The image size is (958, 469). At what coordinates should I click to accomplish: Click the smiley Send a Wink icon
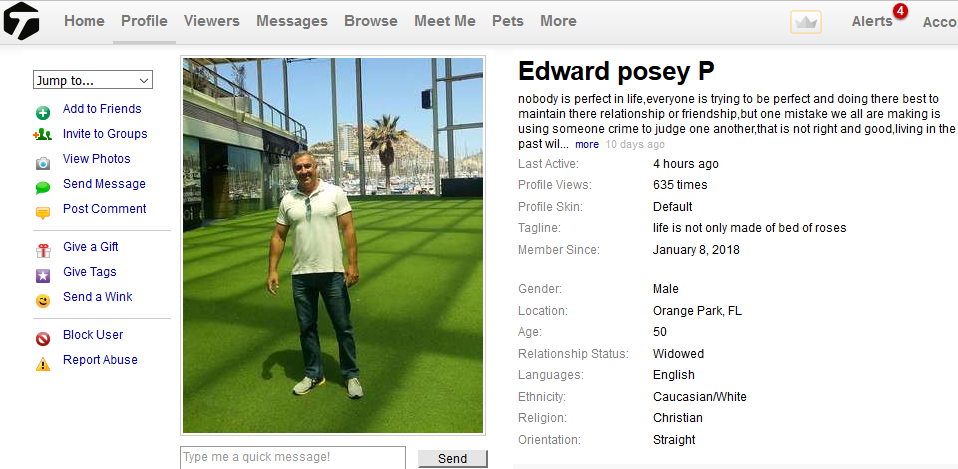(x=43, y=301)
